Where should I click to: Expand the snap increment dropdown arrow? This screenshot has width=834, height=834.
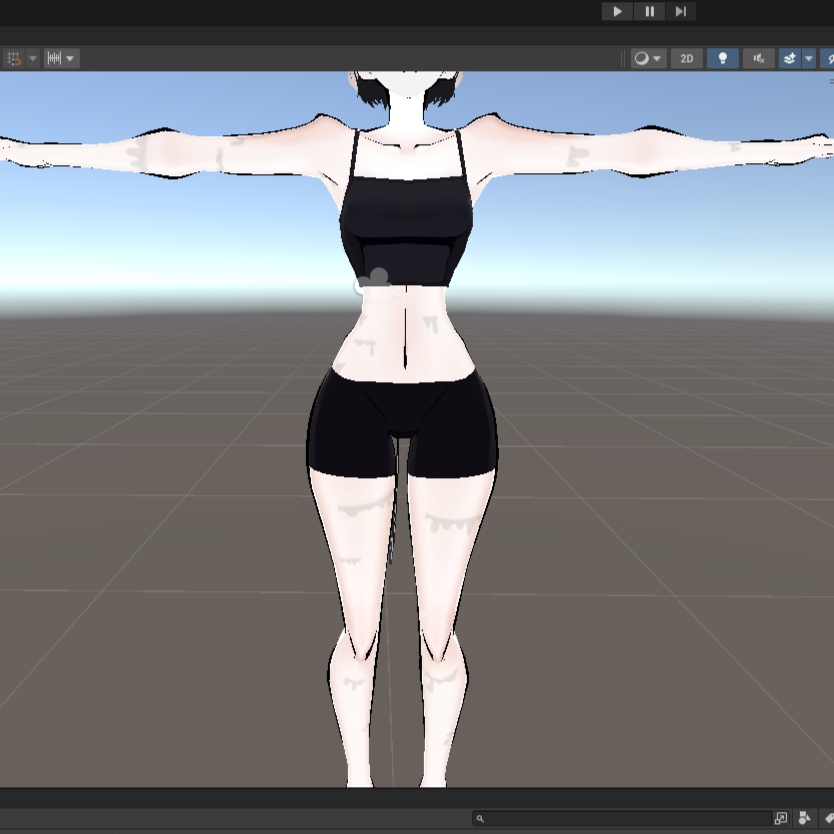point(70,58)
